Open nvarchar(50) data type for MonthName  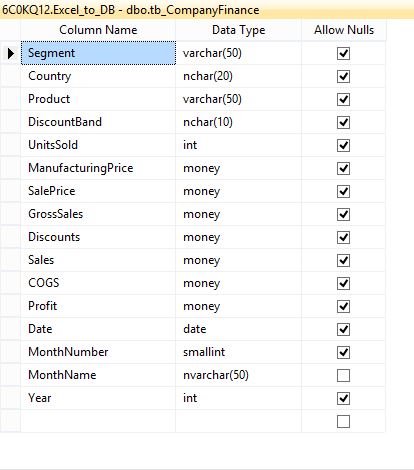click(x=238, y=375)
